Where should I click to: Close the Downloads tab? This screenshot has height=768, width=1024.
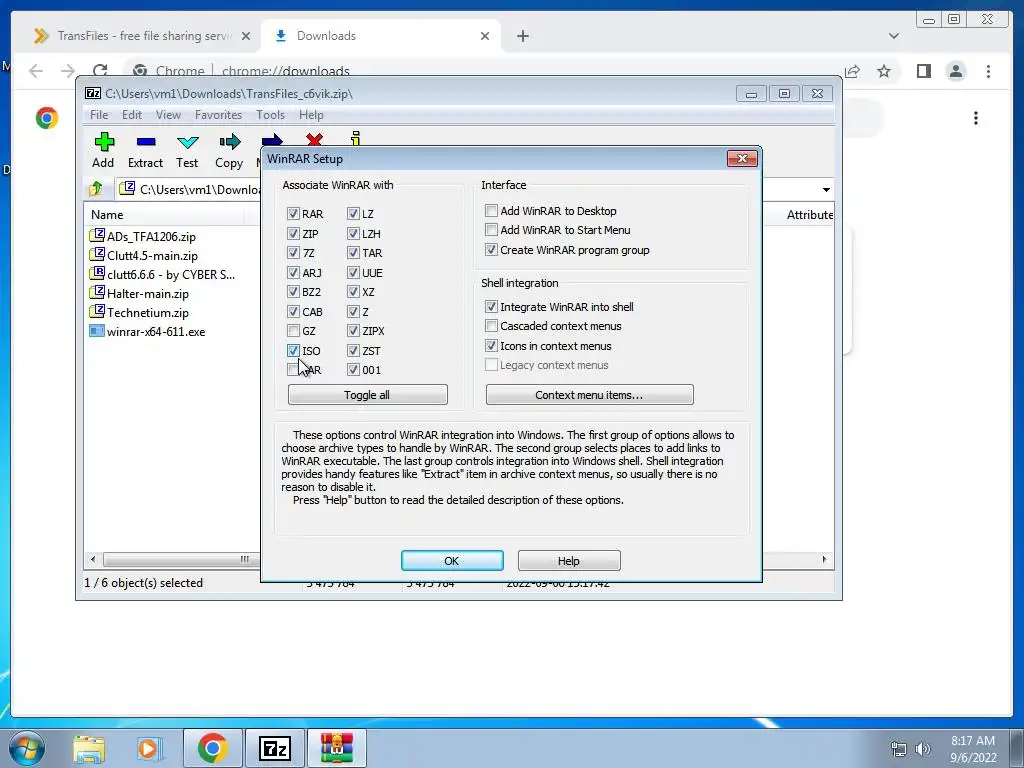pos(485,36)
